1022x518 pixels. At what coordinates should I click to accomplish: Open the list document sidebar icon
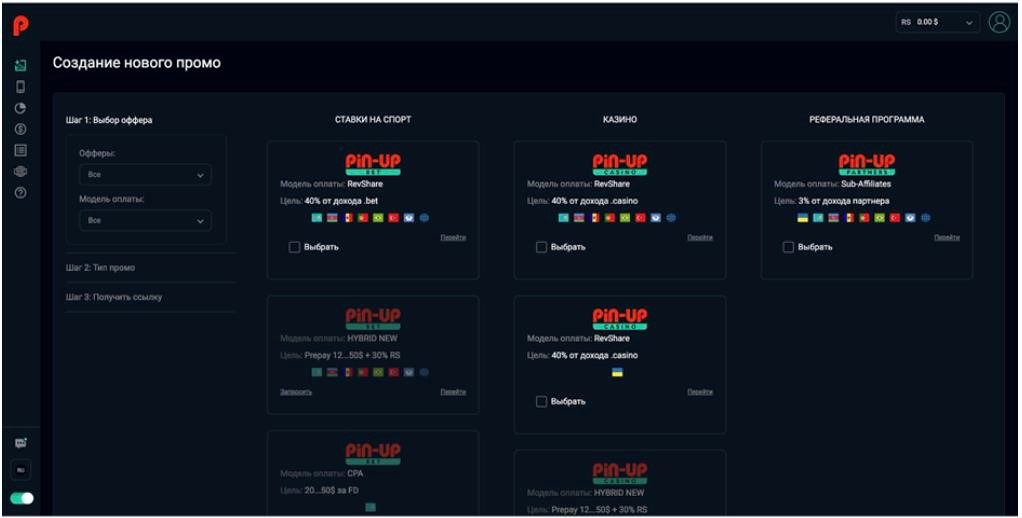pos(21,151)
